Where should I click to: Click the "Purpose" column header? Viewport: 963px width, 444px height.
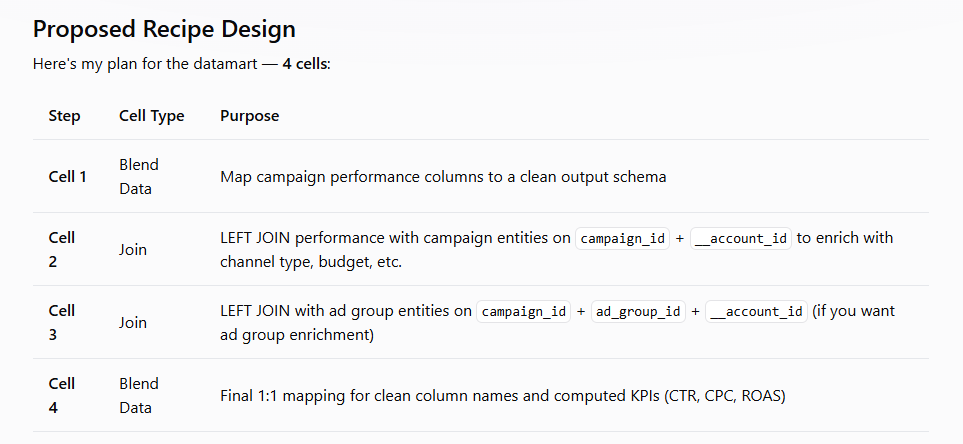click(x=249, y=116)
